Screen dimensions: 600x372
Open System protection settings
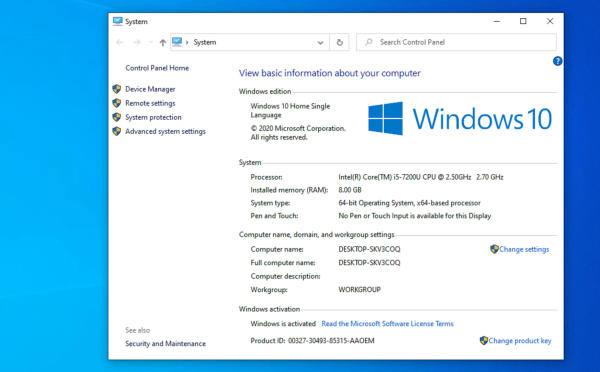(153, 117)
